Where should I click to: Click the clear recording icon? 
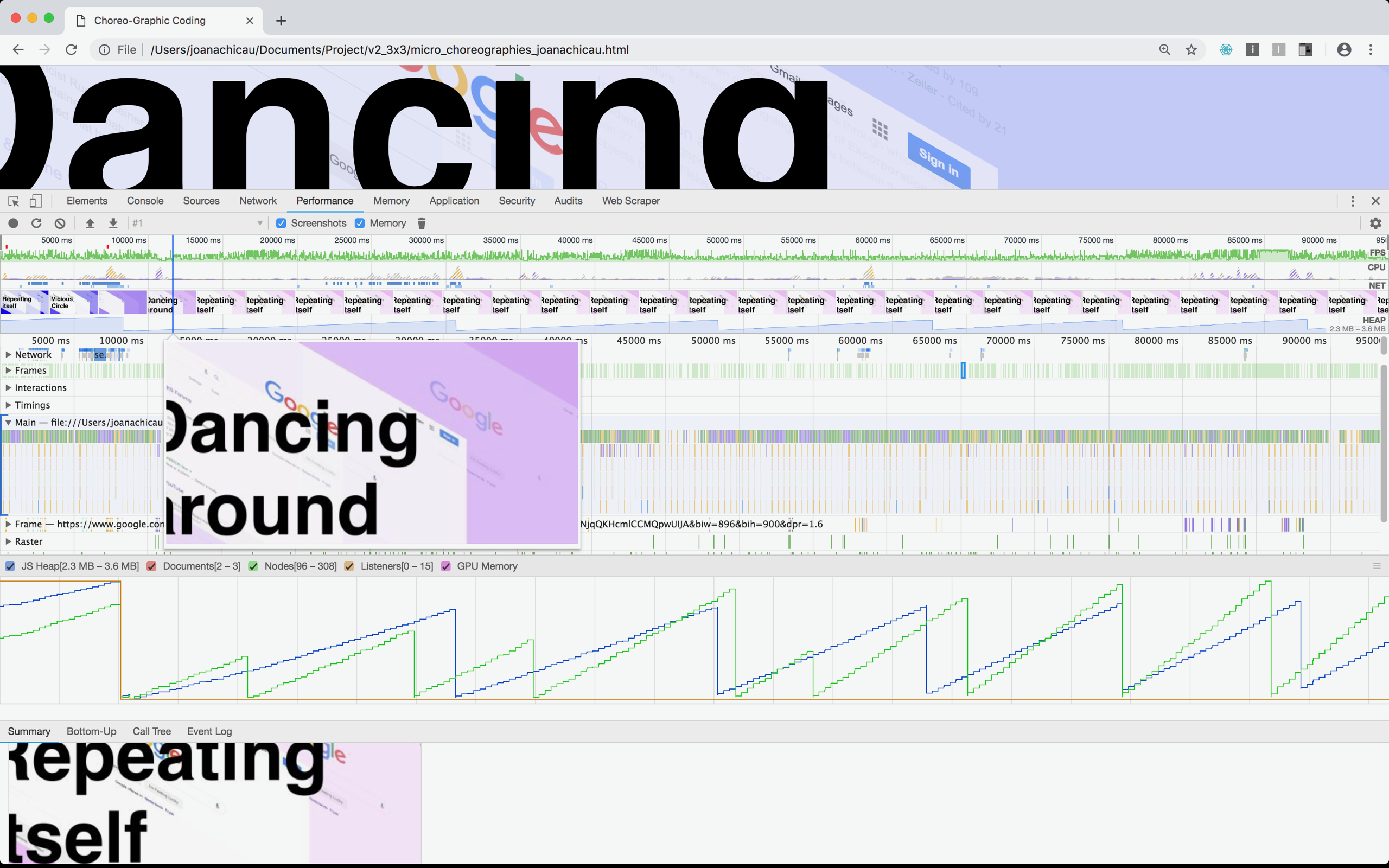tap(60, 224)
